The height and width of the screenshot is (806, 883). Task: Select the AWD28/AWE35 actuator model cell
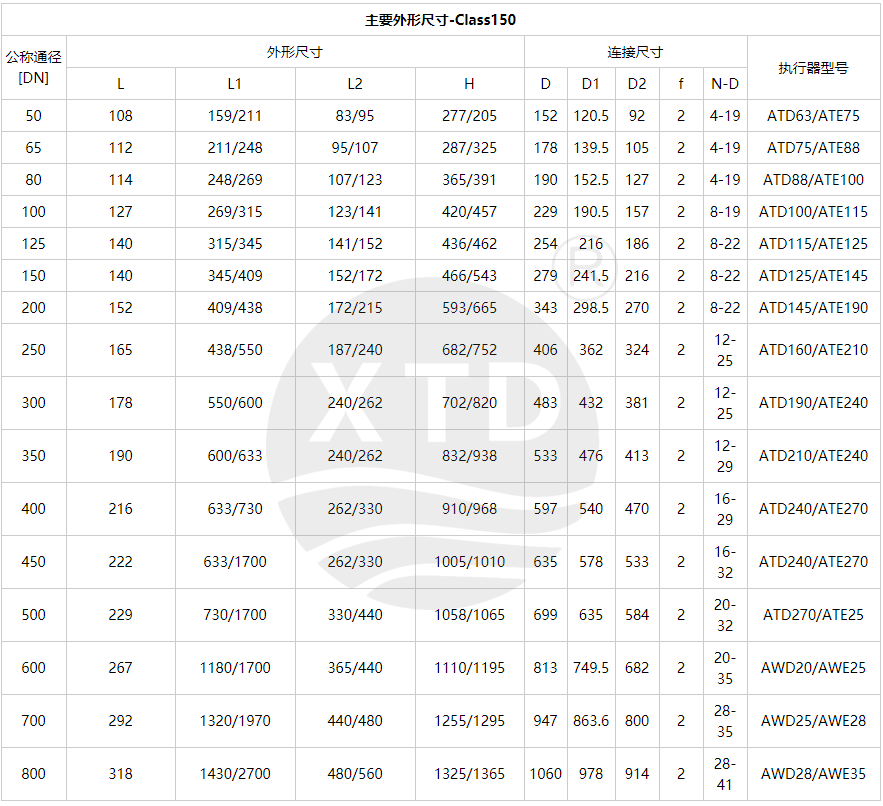click(813, 774)
